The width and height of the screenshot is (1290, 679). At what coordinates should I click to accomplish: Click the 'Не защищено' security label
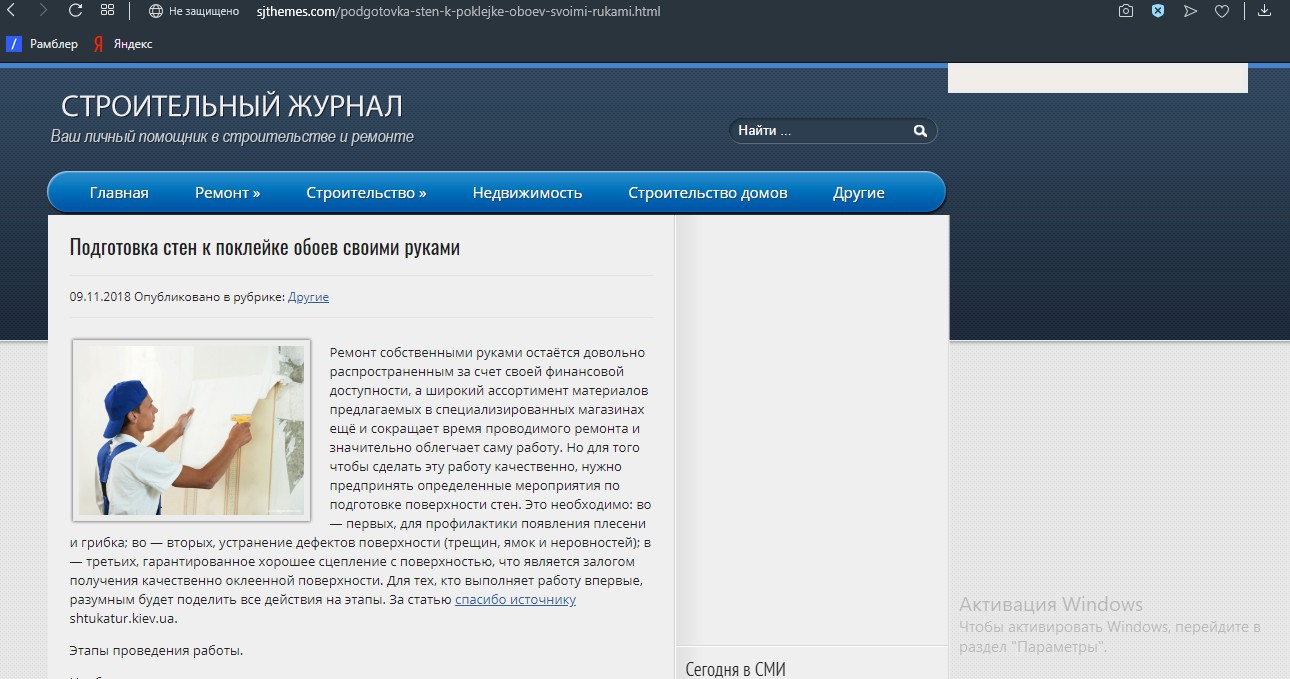click(x=204, y=11)
